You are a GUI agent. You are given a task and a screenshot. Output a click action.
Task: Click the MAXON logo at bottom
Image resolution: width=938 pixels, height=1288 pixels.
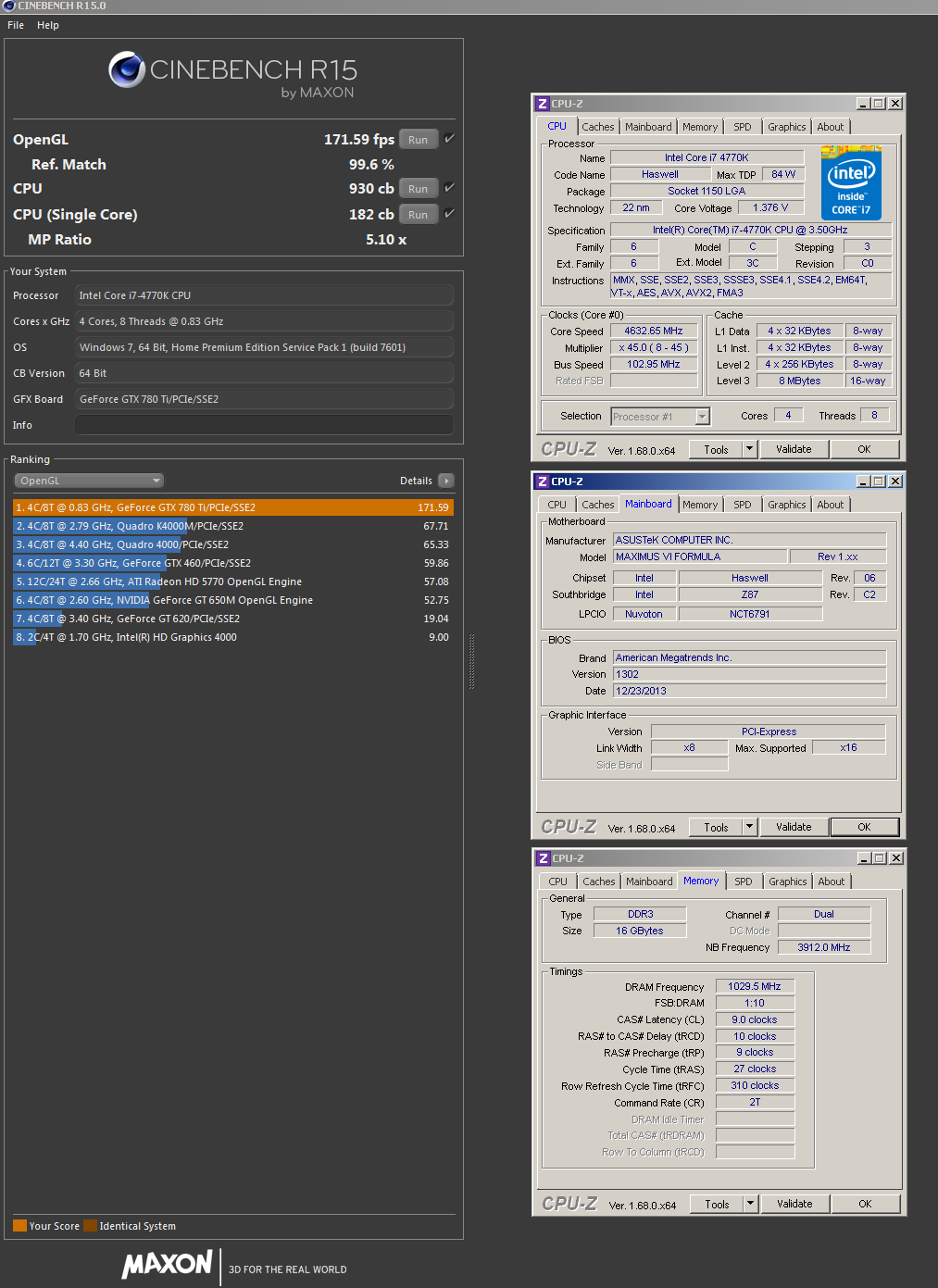(x=168, y=1265)
